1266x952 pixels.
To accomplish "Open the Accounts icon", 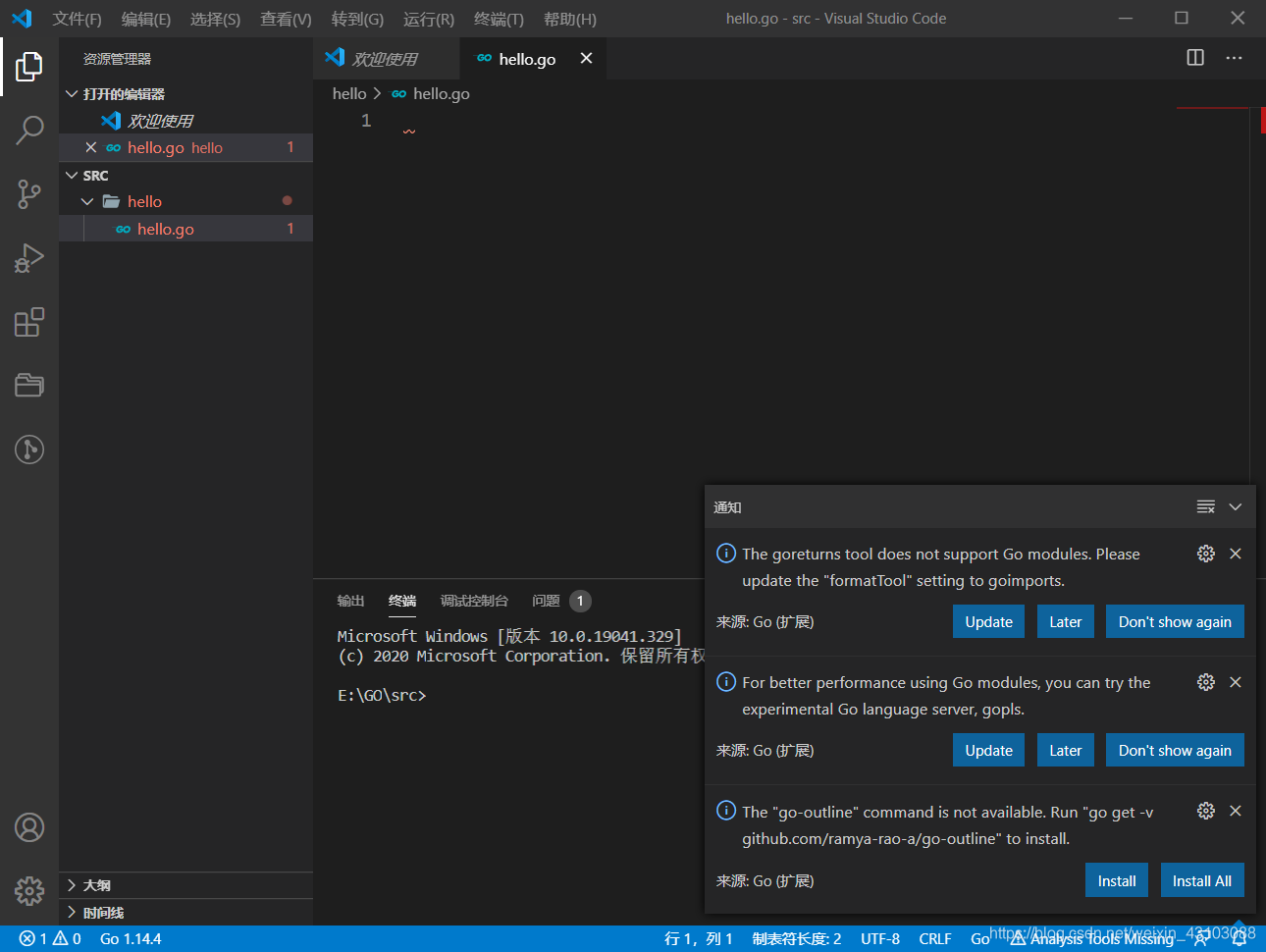I will 29,827.
